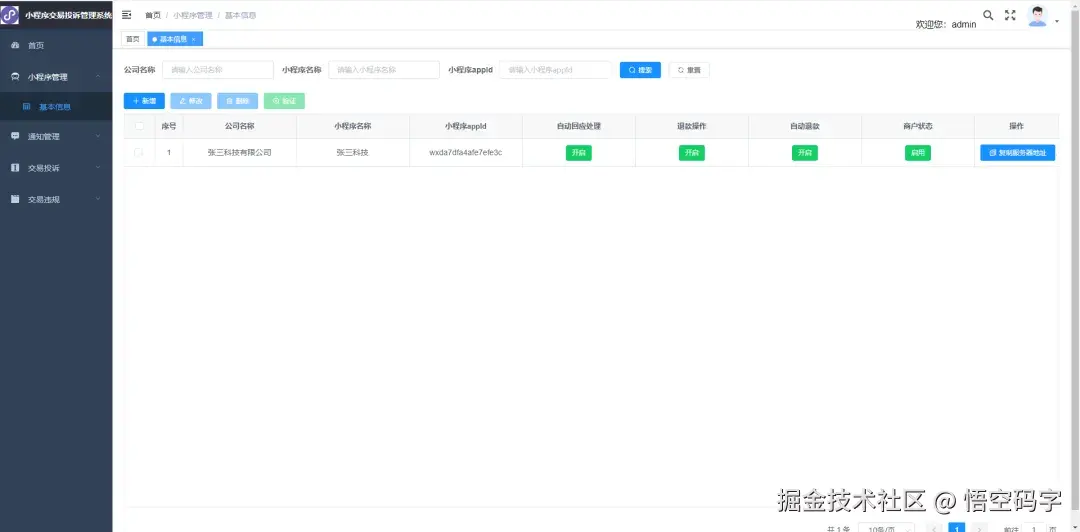Click the 删除 delete button
The width and height of the screenshot is (1080, 532).
[x=238, y=101]
